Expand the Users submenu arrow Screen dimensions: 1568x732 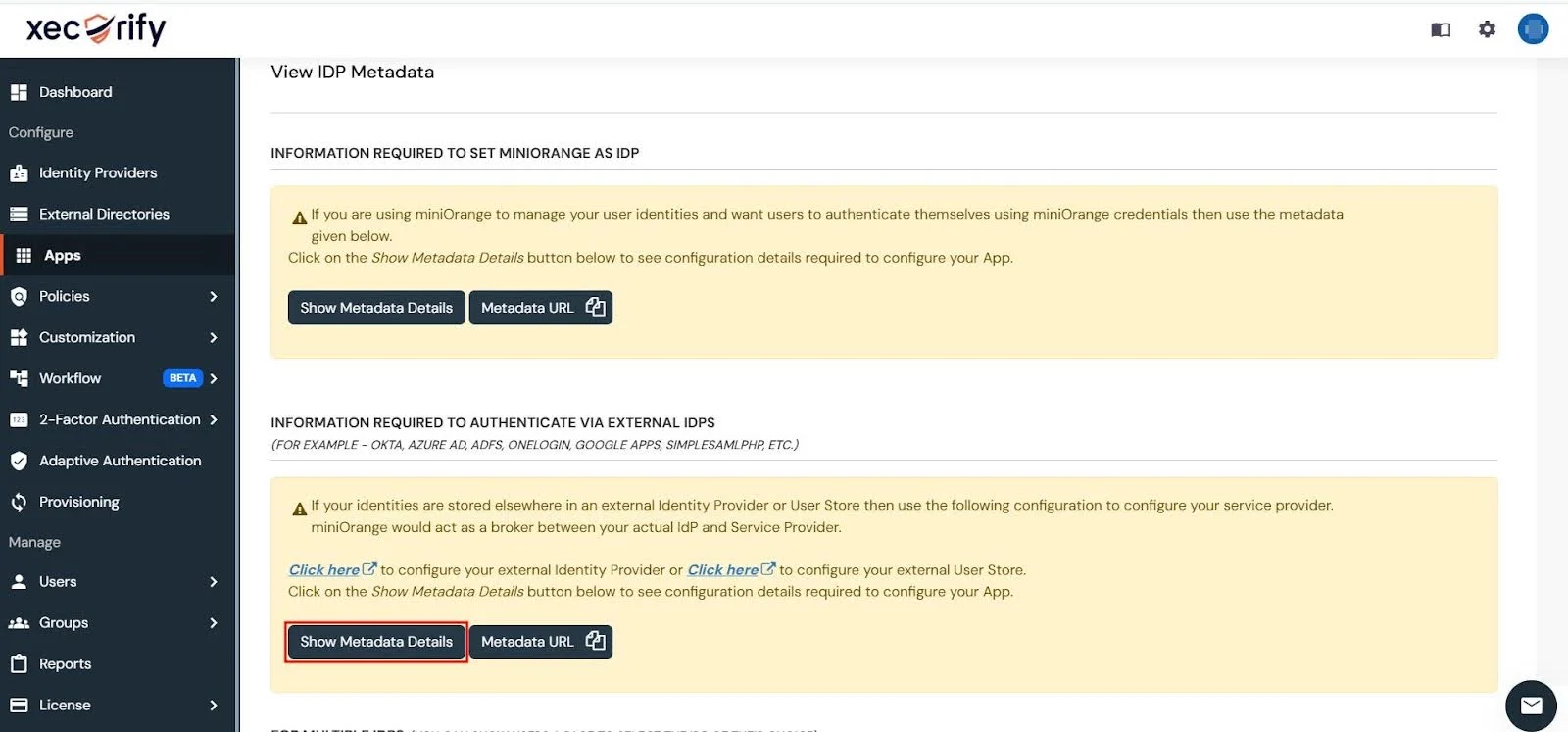(x=214, y=582)
